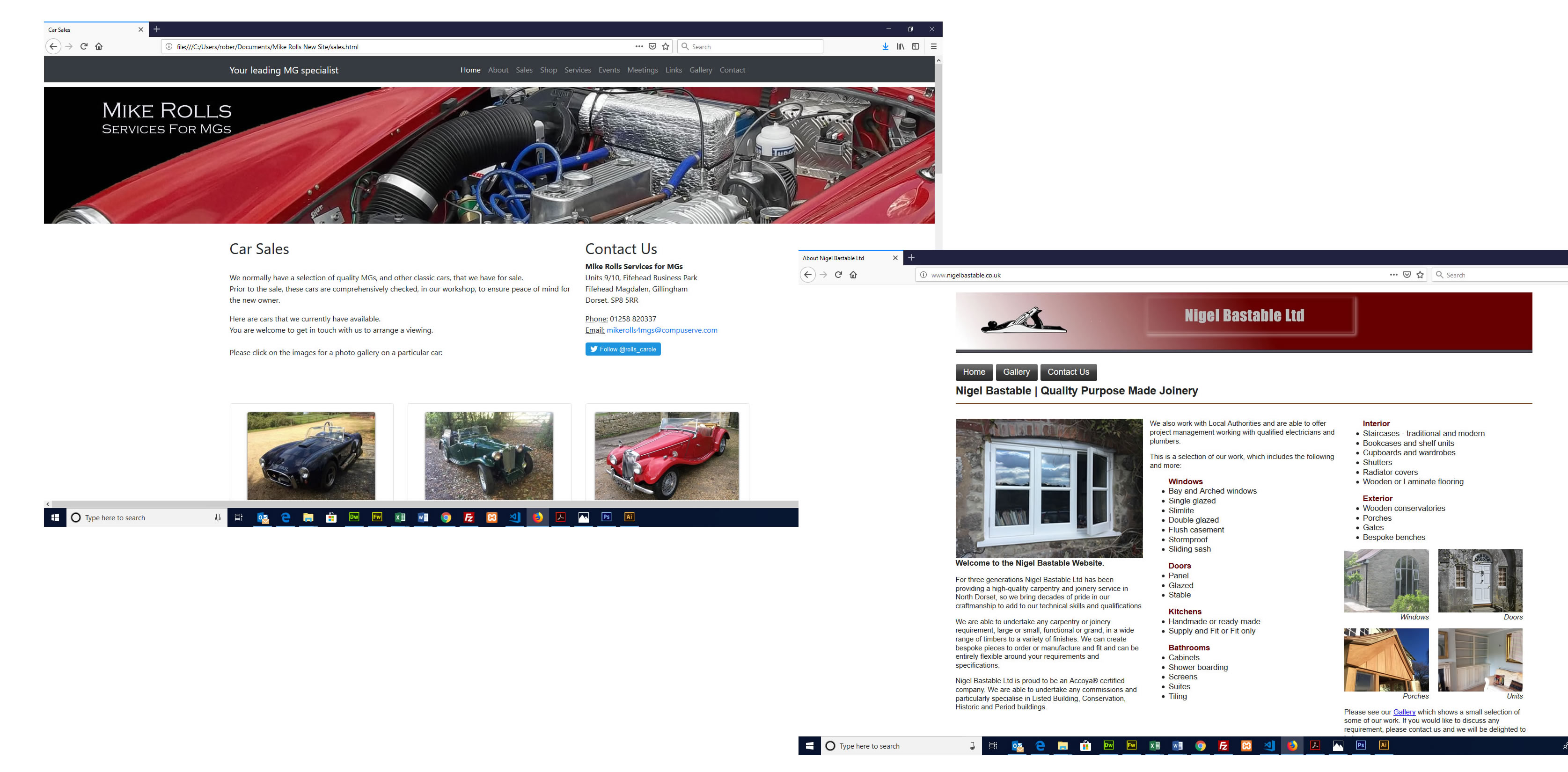Image resolution: width=1568 pixels, height=772 pixels.
Task: Click Follow @rolls_carole Twitter button
Action: coord(623,349)
